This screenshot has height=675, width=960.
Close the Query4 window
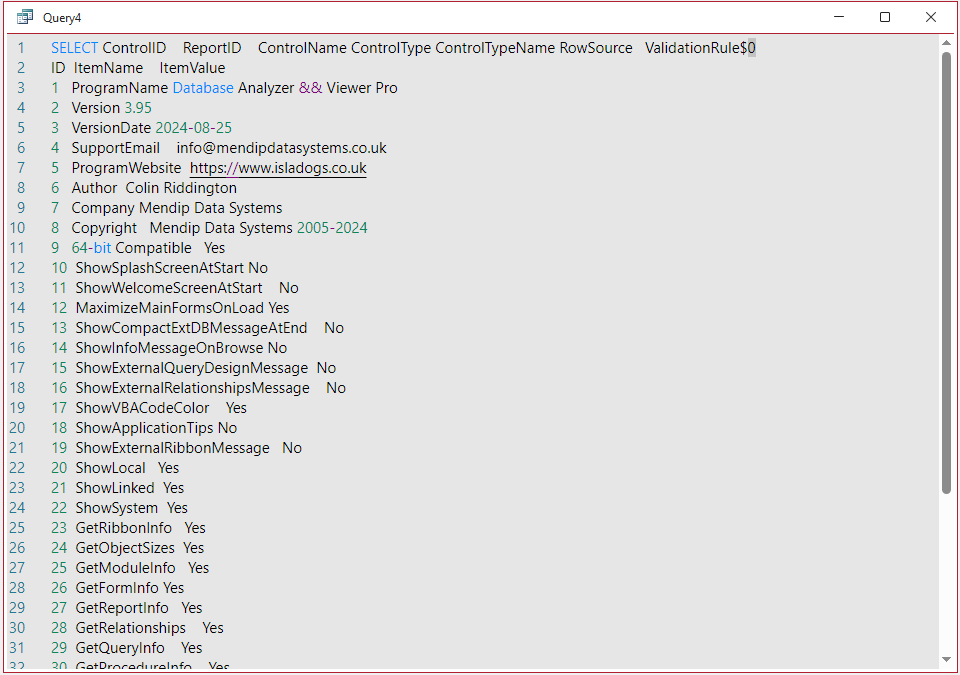931,17
